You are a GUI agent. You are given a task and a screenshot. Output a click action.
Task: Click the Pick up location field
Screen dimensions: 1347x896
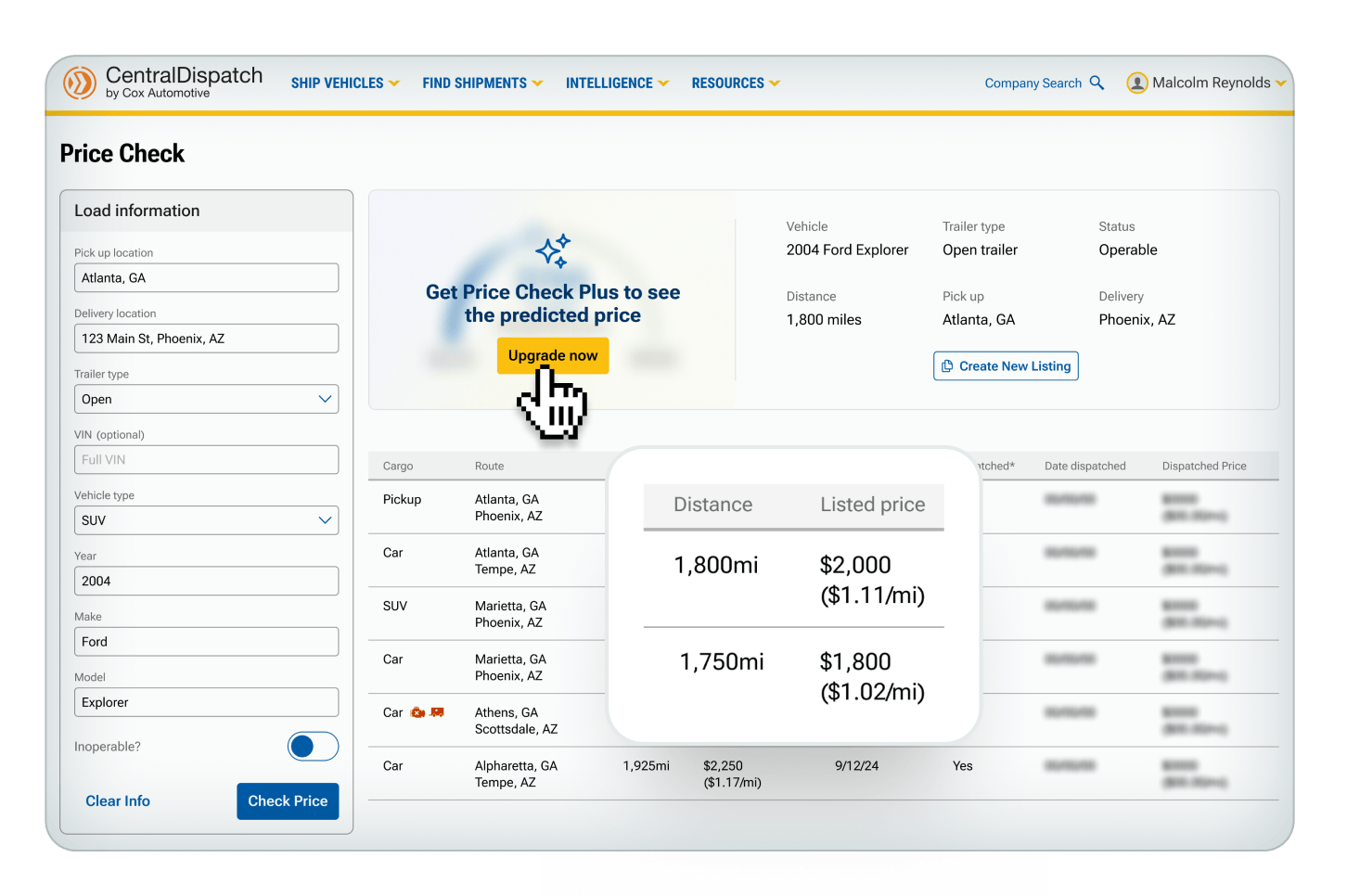click(x=206, y=278)
